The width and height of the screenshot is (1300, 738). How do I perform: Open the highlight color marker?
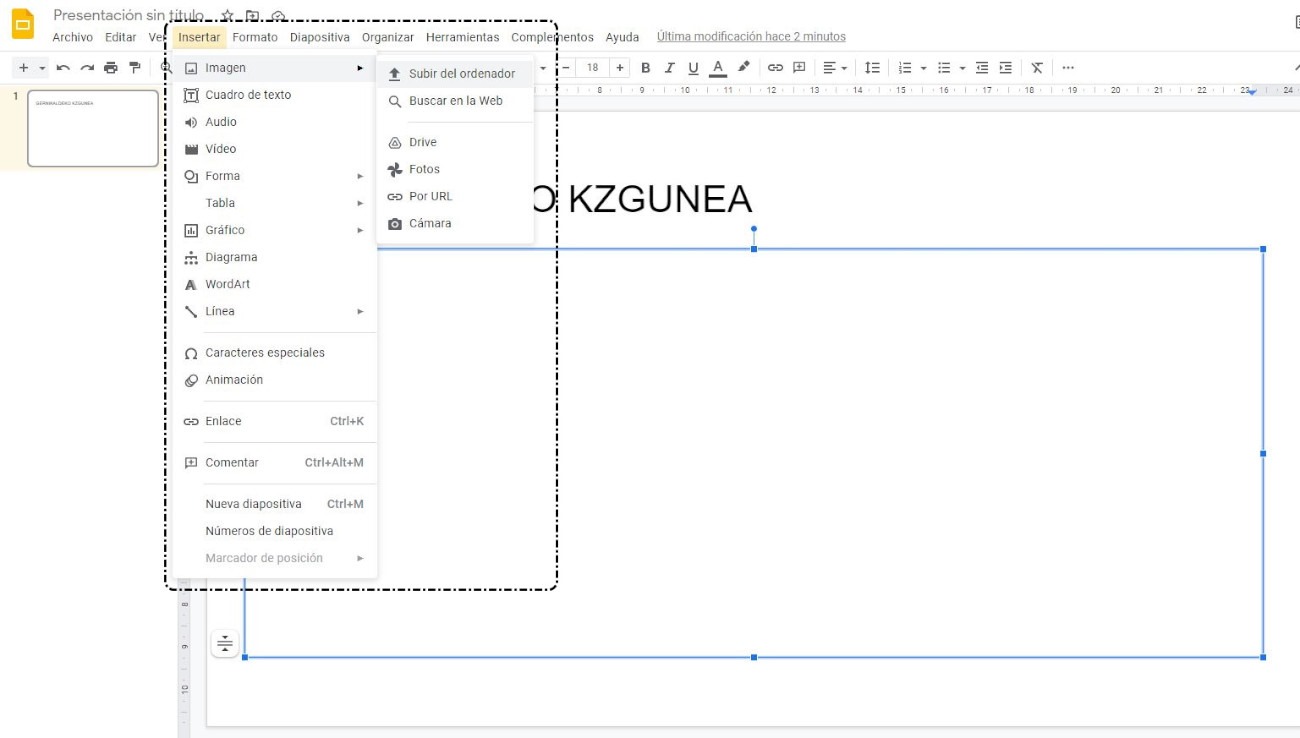pos(744,68)
